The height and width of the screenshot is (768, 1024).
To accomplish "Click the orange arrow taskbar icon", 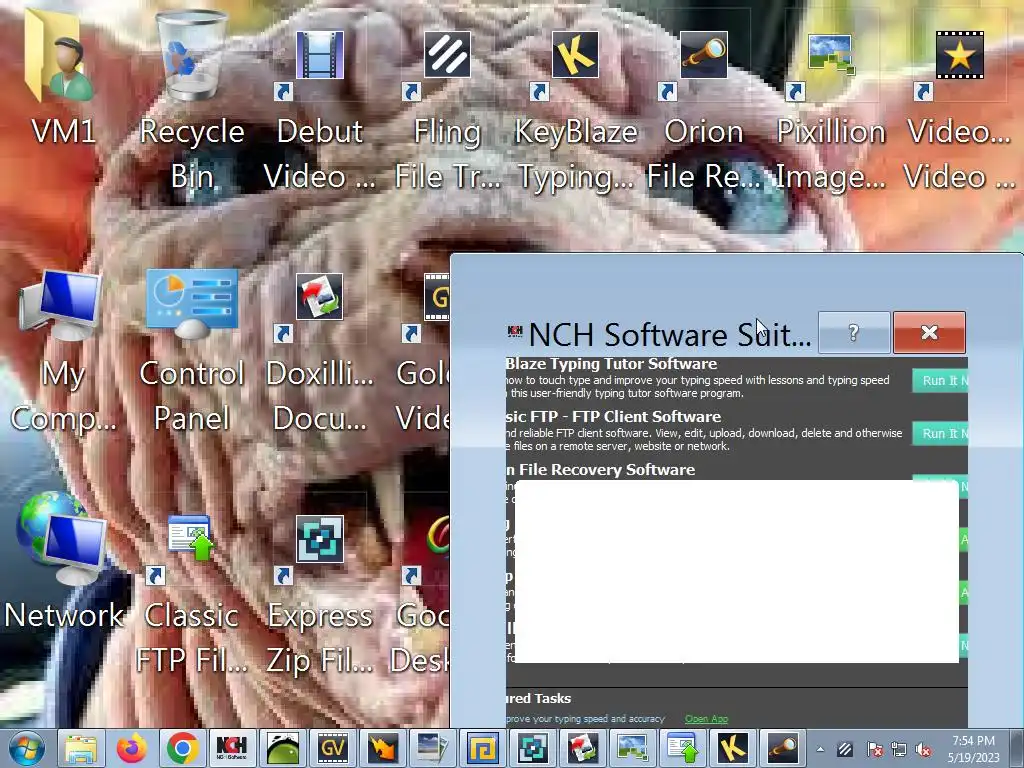I will coord(383,748).
